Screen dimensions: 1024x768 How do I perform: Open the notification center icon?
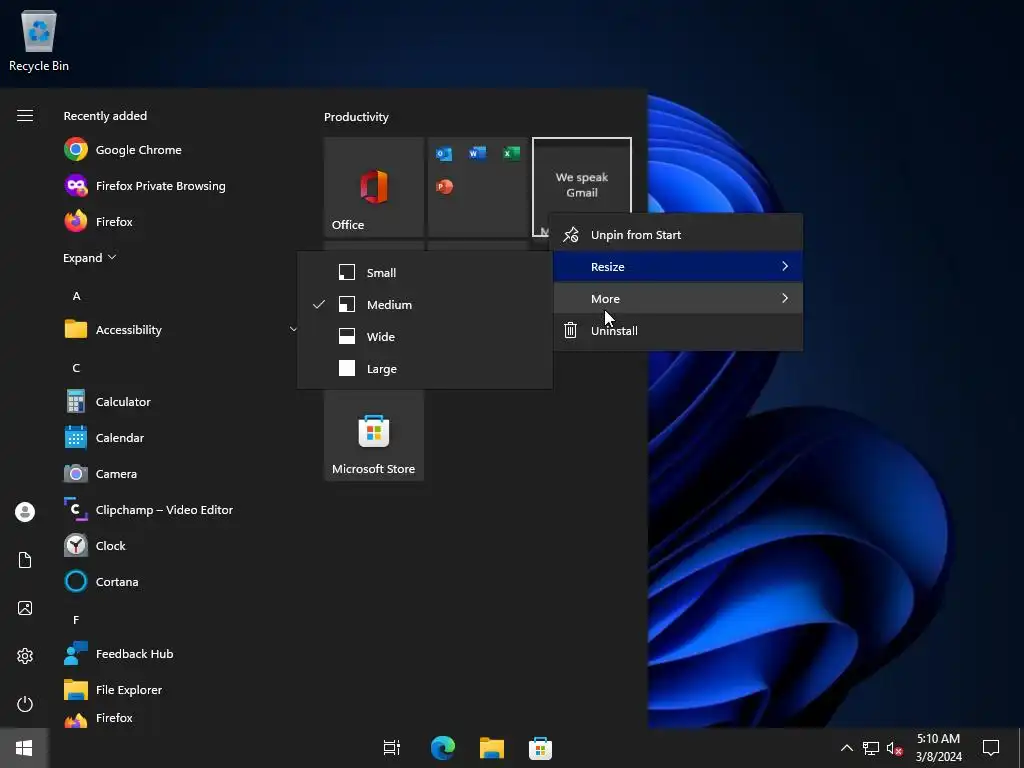coord(991,748)
